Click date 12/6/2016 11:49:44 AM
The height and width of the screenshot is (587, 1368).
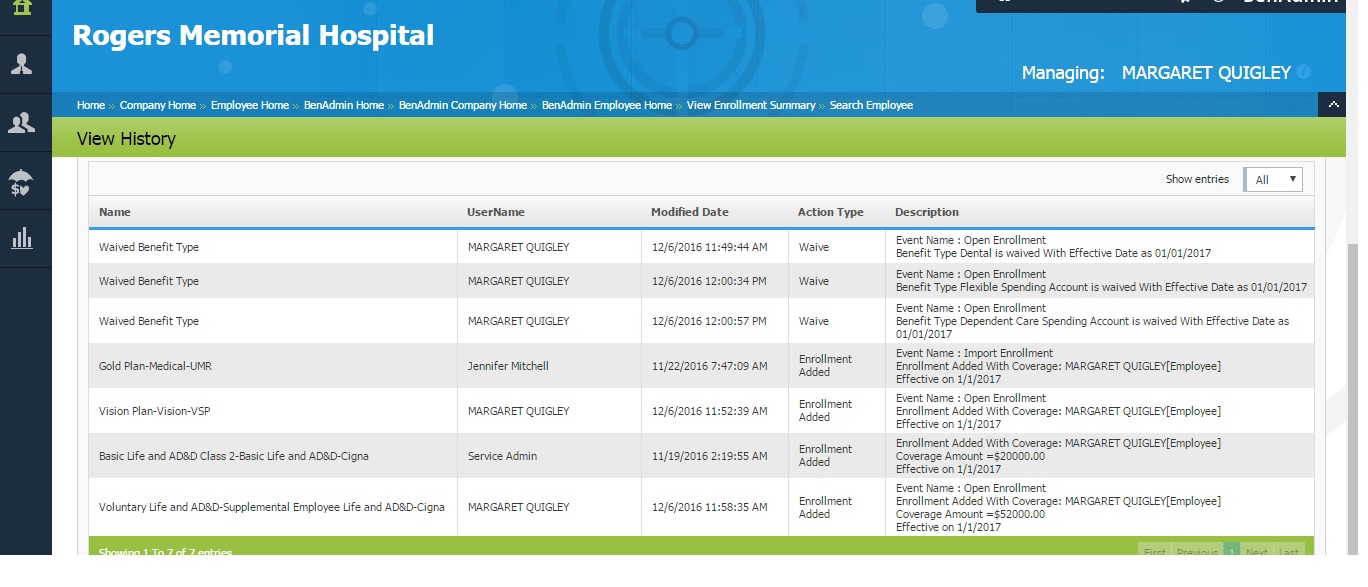click(710, 247)
